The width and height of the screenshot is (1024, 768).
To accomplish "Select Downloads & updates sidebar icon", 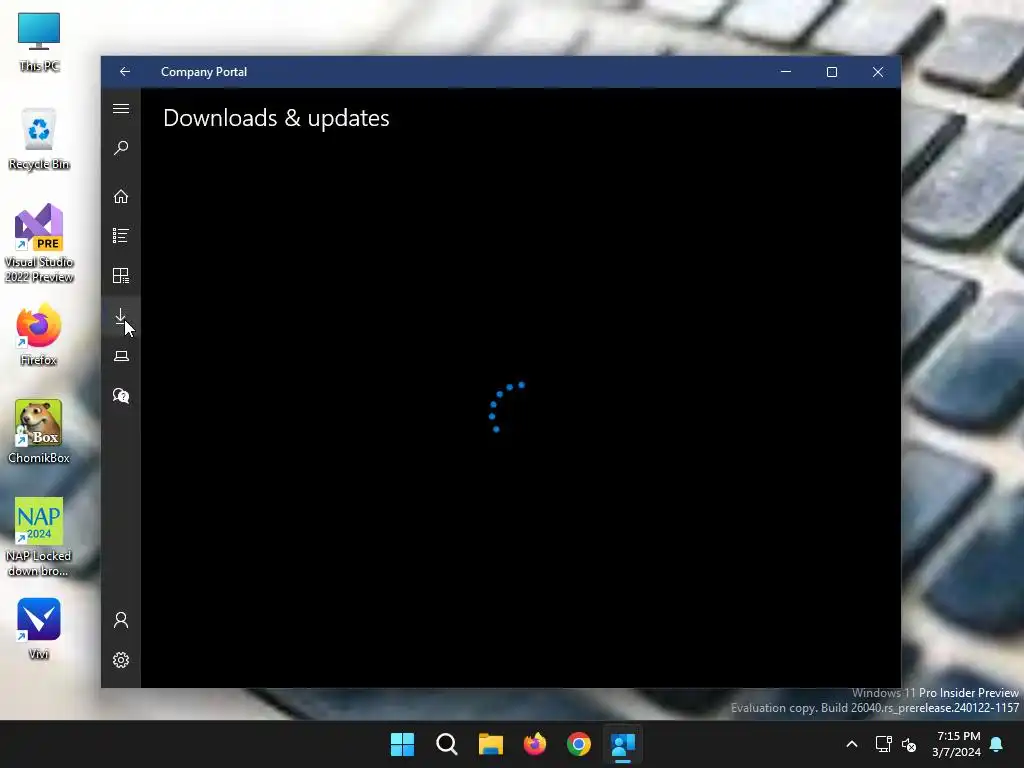I will [x=121, y=316].
